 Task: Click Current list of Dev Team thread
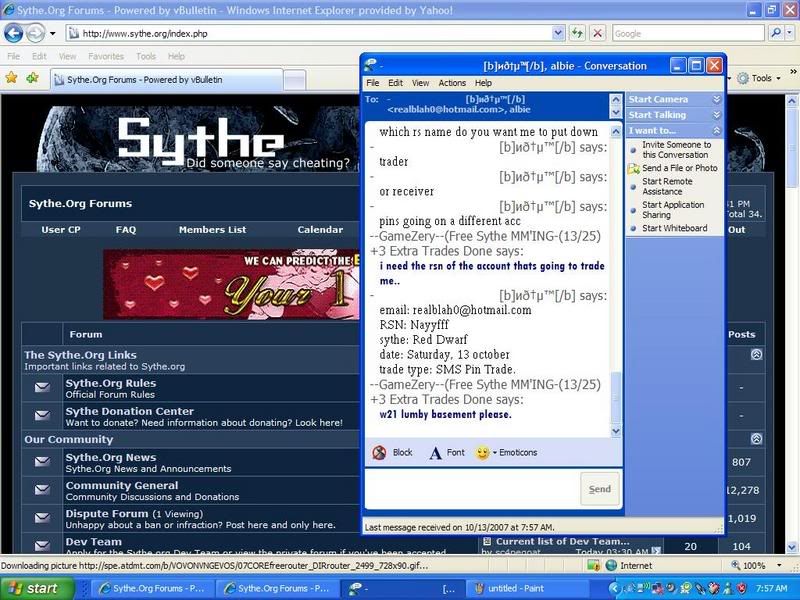click(x=562, y=541)
